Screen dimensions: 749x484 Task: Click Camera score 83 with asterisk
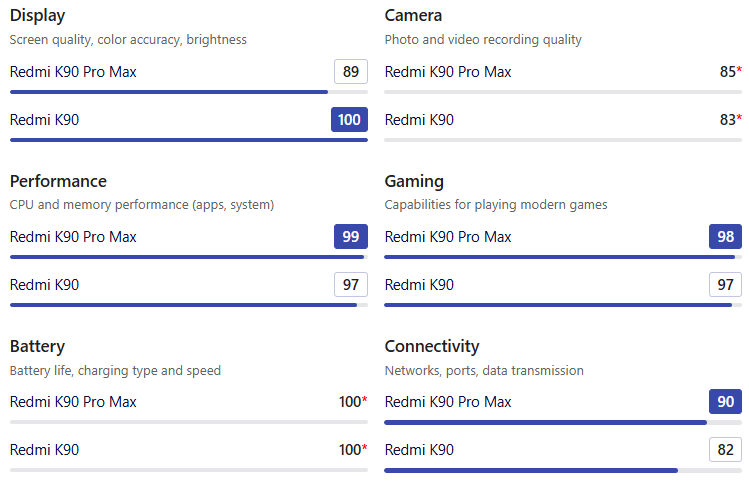pos(730,119)
